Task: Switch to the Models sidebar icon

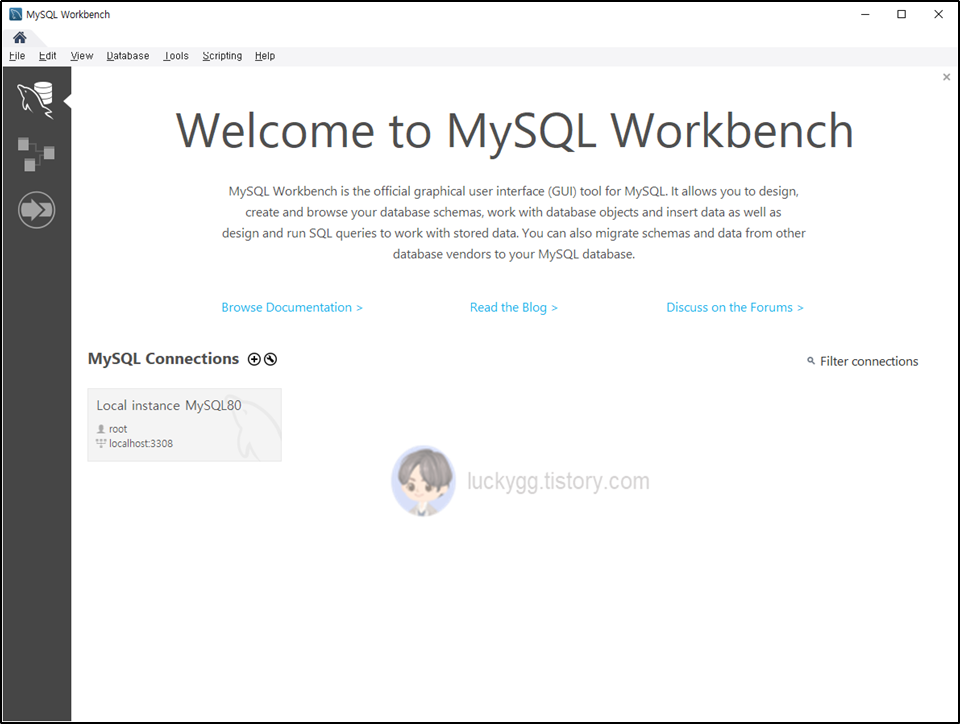Action: click(x=36, y=154)
